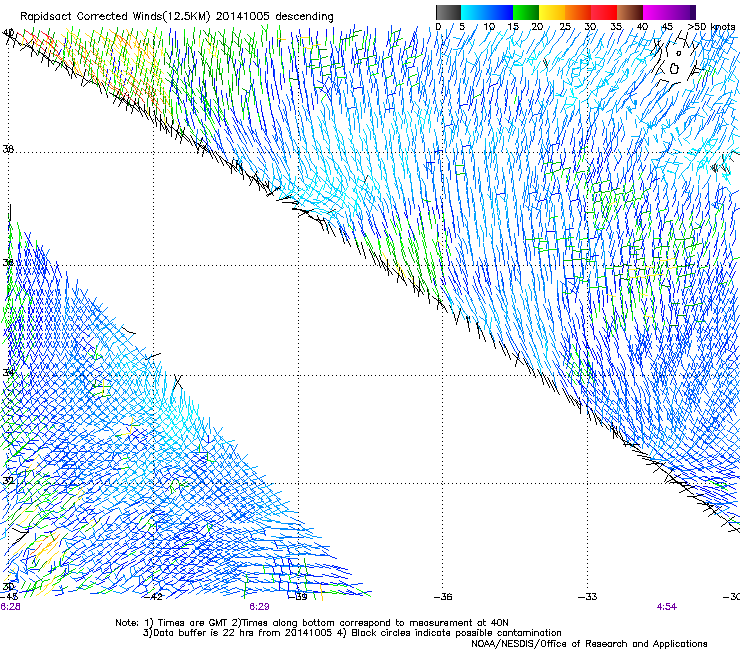Click the 4:54 pass time label
740x650 pixels.
666,607
